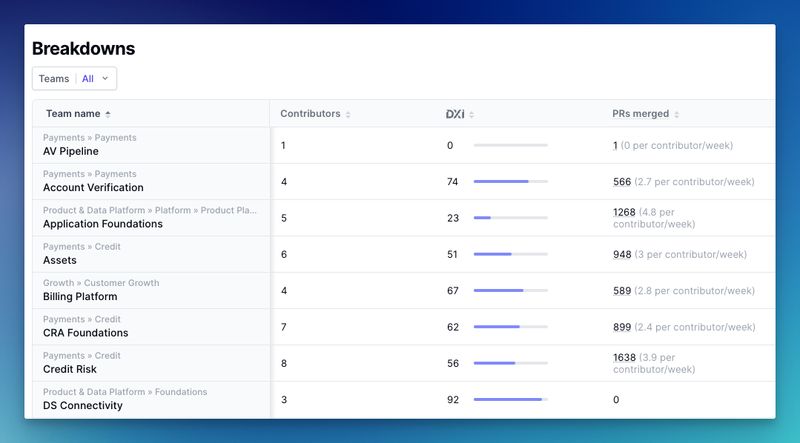This screenshot has height=443, width=800.
Task: Click contributors count 3 for DS Connectivity
Action: [x=284, y=400]
